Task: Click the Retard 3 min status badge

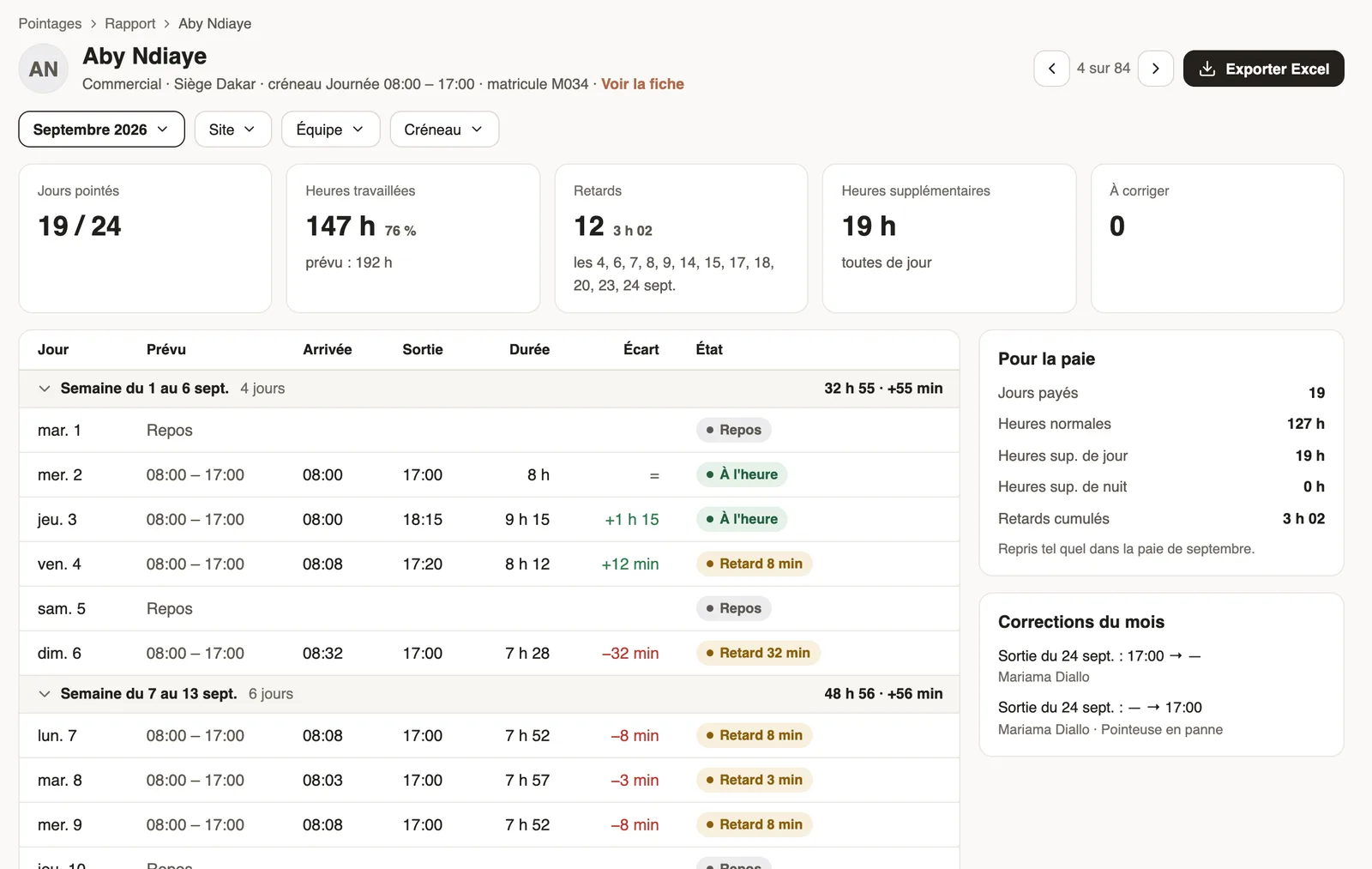Action: tap(755, 780)
